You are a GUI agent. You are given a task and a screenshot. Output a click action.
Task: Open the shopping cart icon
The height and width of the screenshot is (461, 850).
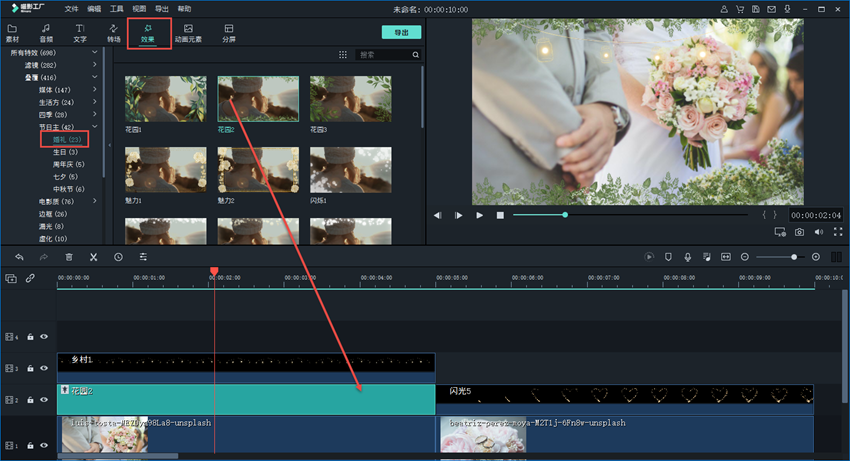pyautogui.click(x=740, y=9)
